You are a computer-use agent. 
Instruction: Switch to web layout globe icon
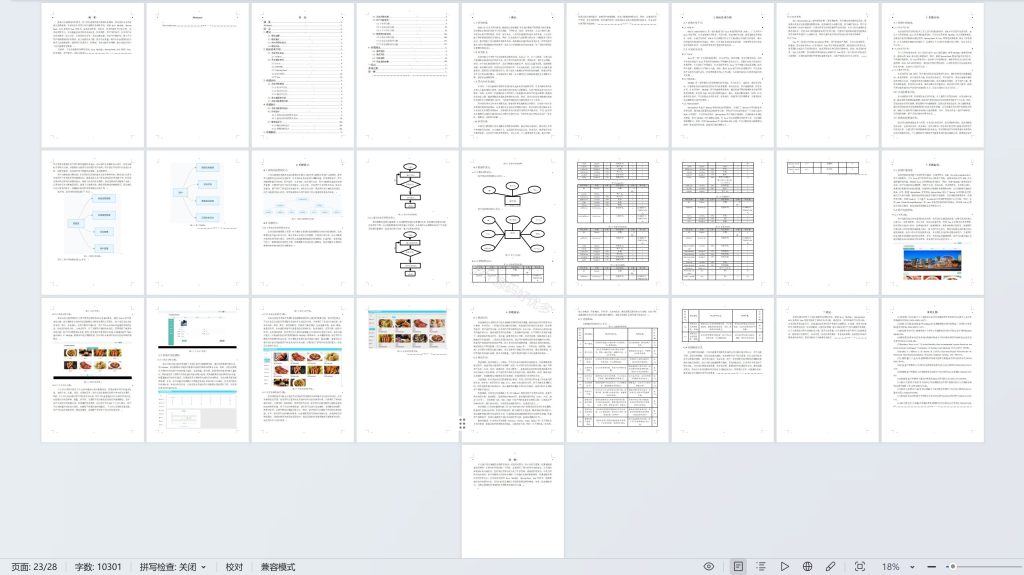[807, 567]
